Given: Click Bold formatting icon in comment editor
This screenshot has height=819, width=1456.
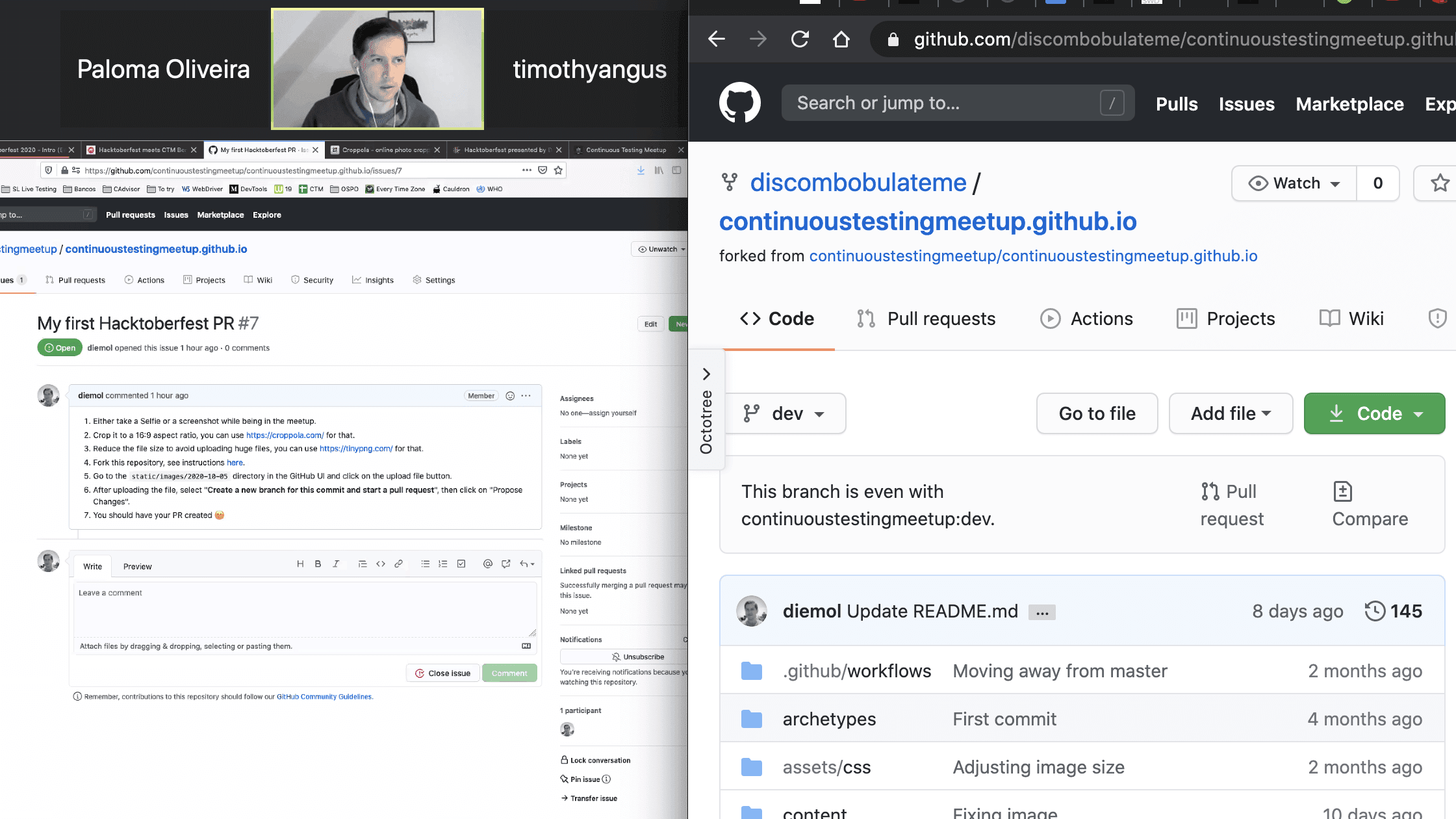Looking at the screenshot, I should pyautogui.click(x=318, y=564).
